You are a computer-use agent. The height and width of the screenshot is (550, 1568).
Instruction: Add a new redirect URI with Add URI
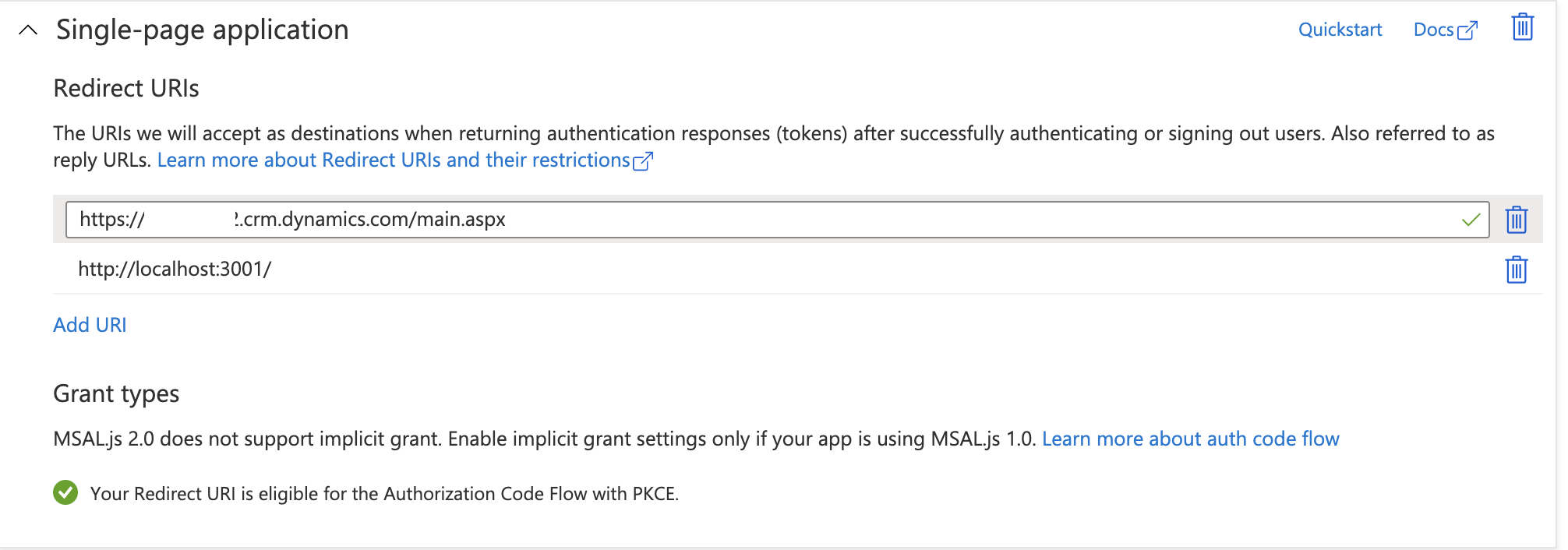pos(90,324)
